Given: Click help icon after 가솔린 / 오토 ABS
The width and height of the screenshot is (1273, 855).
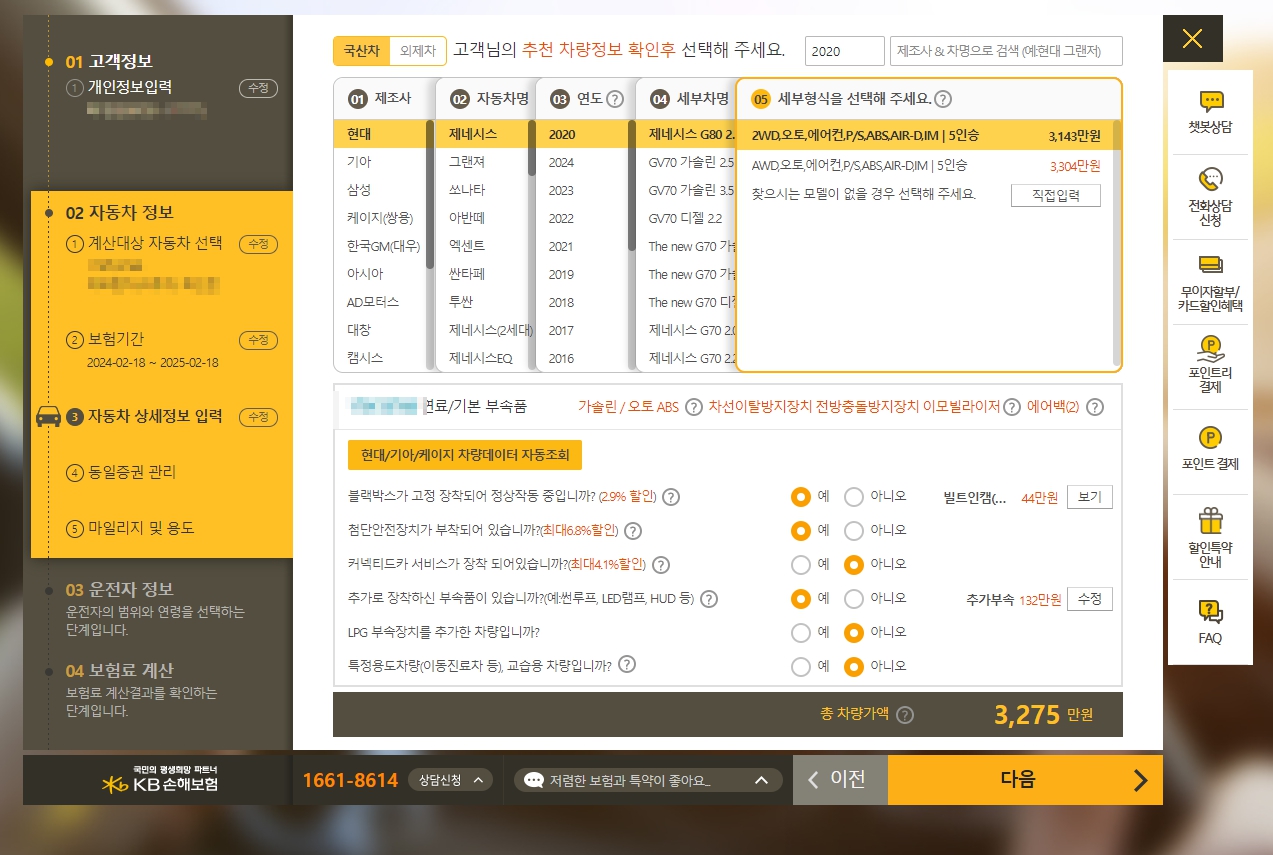Looking at the screenshot, I should coord(693,407).
